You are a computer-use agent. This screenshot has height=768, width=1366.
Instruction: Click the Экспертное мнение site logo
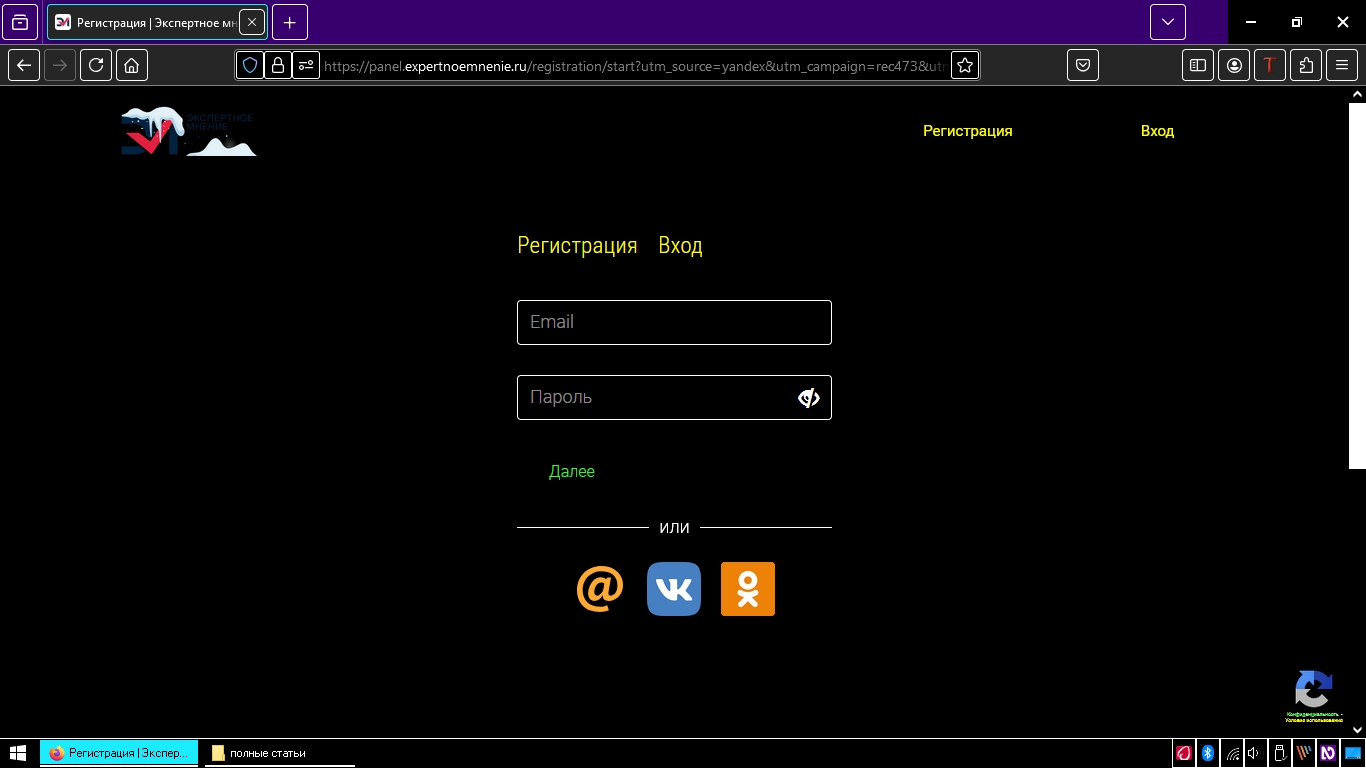pyautogui.click(x=189, y=131)
